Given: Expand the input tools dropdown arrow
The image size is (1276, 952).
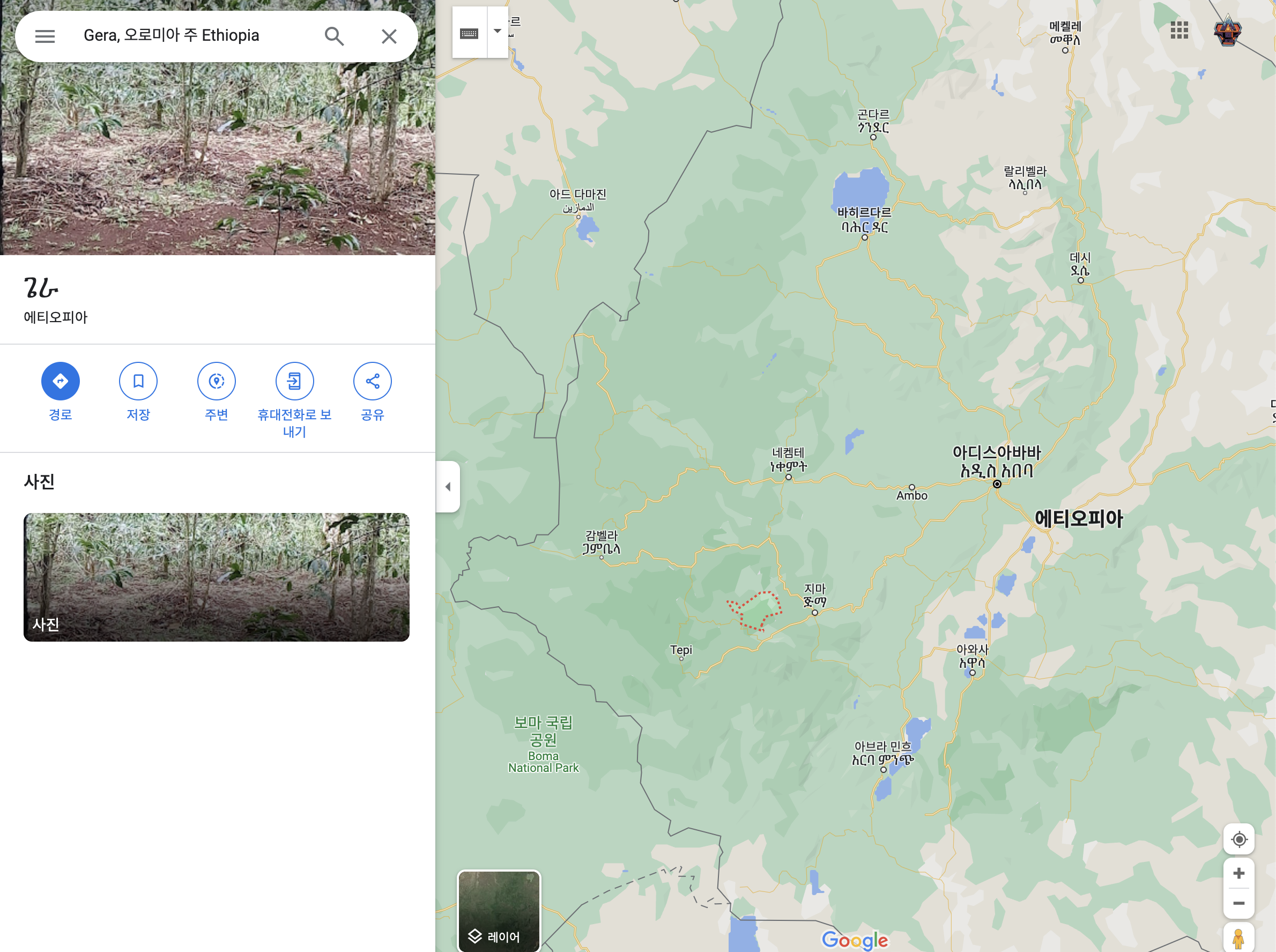Looking at the screenshot, I should click(x=498, y=32).
